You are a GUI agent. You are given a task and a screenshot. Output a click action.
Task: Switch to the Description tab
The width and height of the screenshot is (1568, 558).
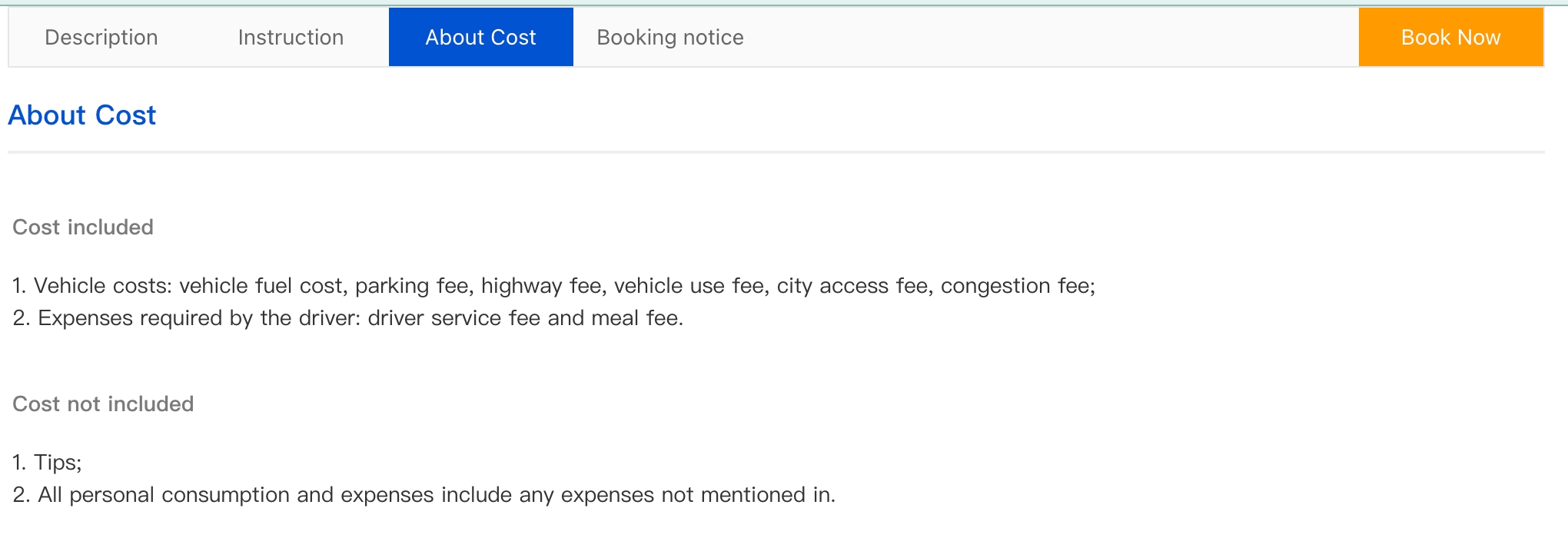click(101, 38)
